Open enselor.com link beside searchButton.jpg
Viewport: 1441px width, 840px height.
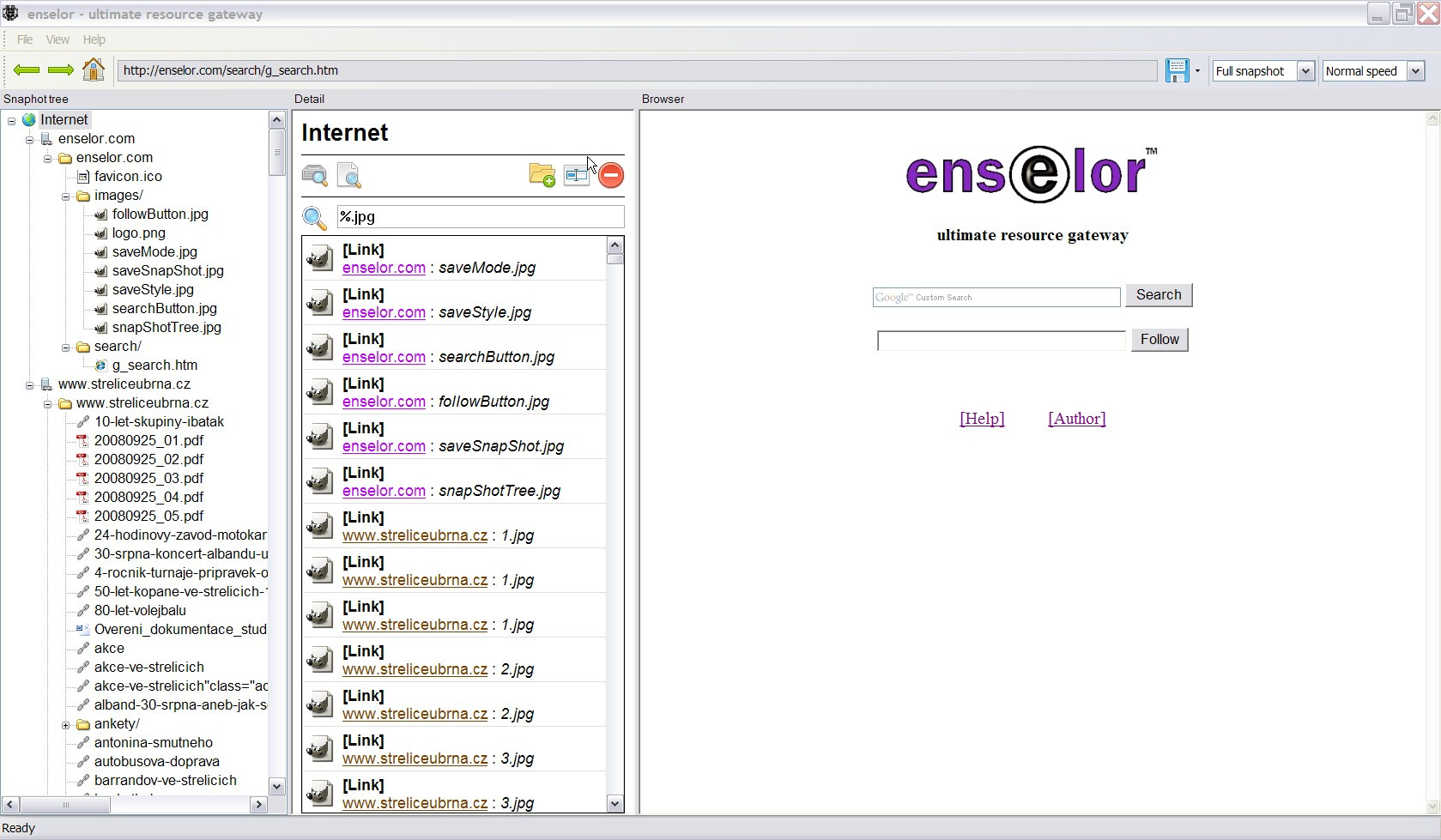click(384, 357)
